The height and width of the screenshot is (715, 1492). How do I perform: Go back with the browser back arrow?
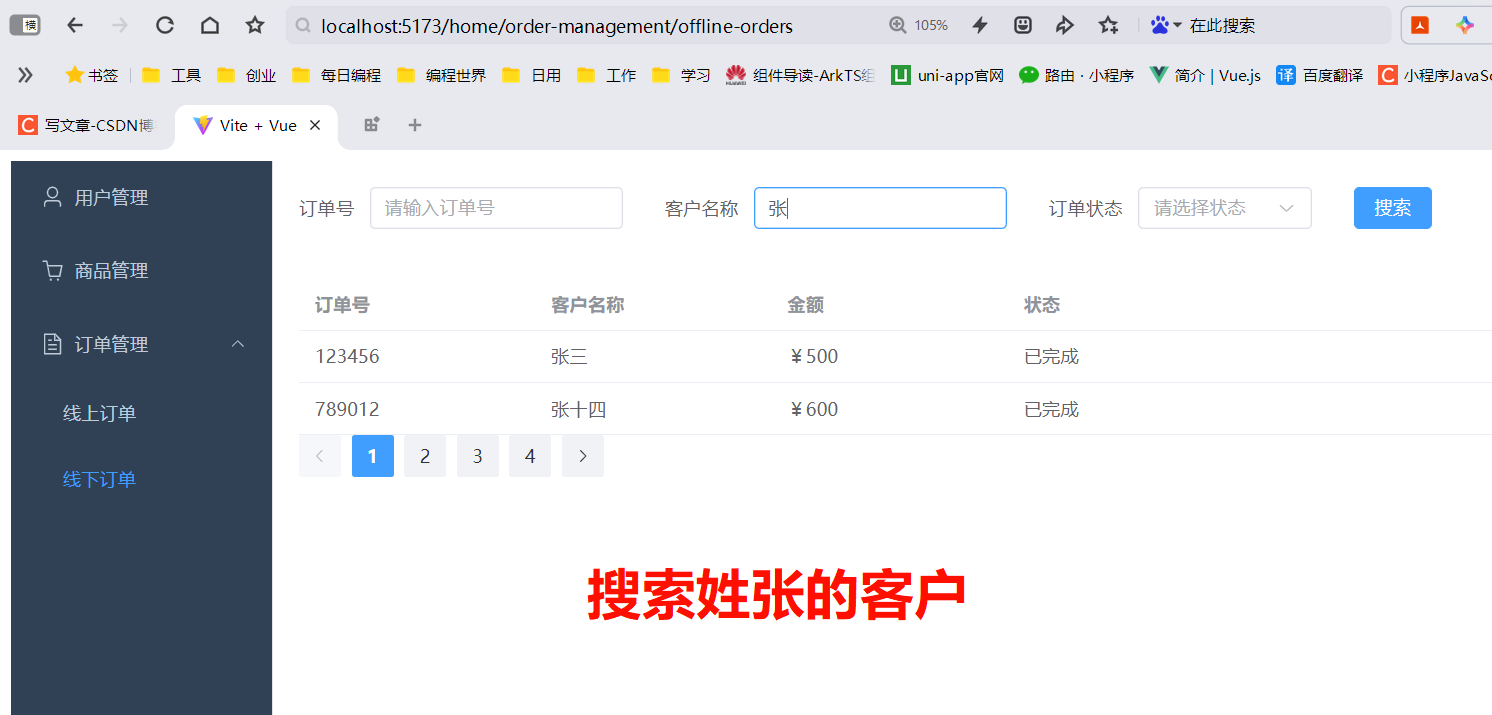tap(75, 25)
